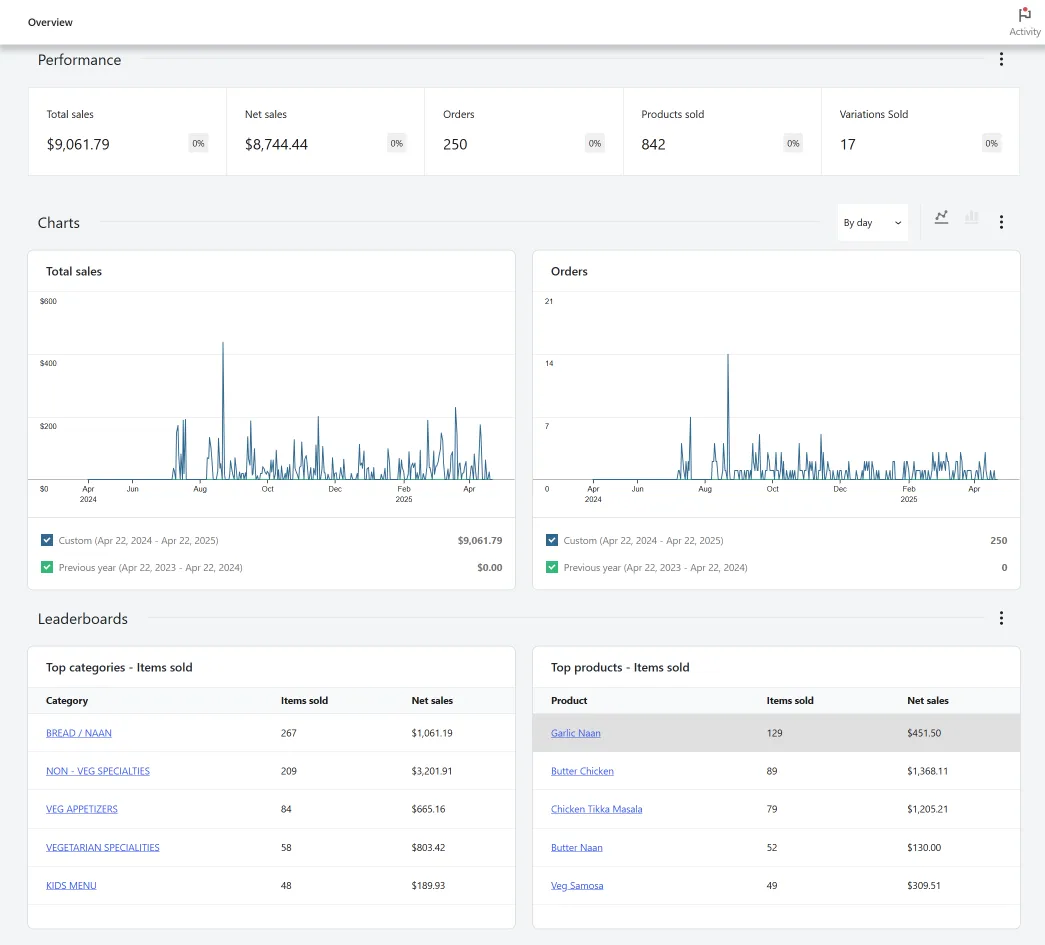The height and width of the screenshot is (945, 1045).
Task: Uncheck Custom period in Total sales chart
Action: tap(47, 540)
